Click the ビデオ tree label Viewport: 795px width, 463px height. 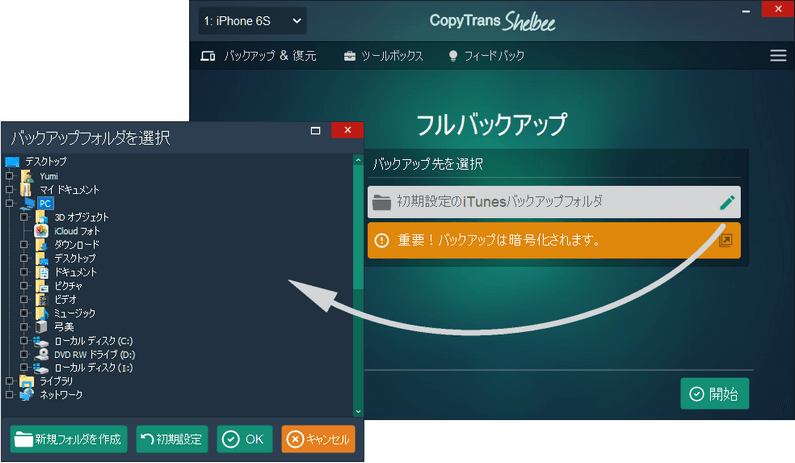coord(65,300)
